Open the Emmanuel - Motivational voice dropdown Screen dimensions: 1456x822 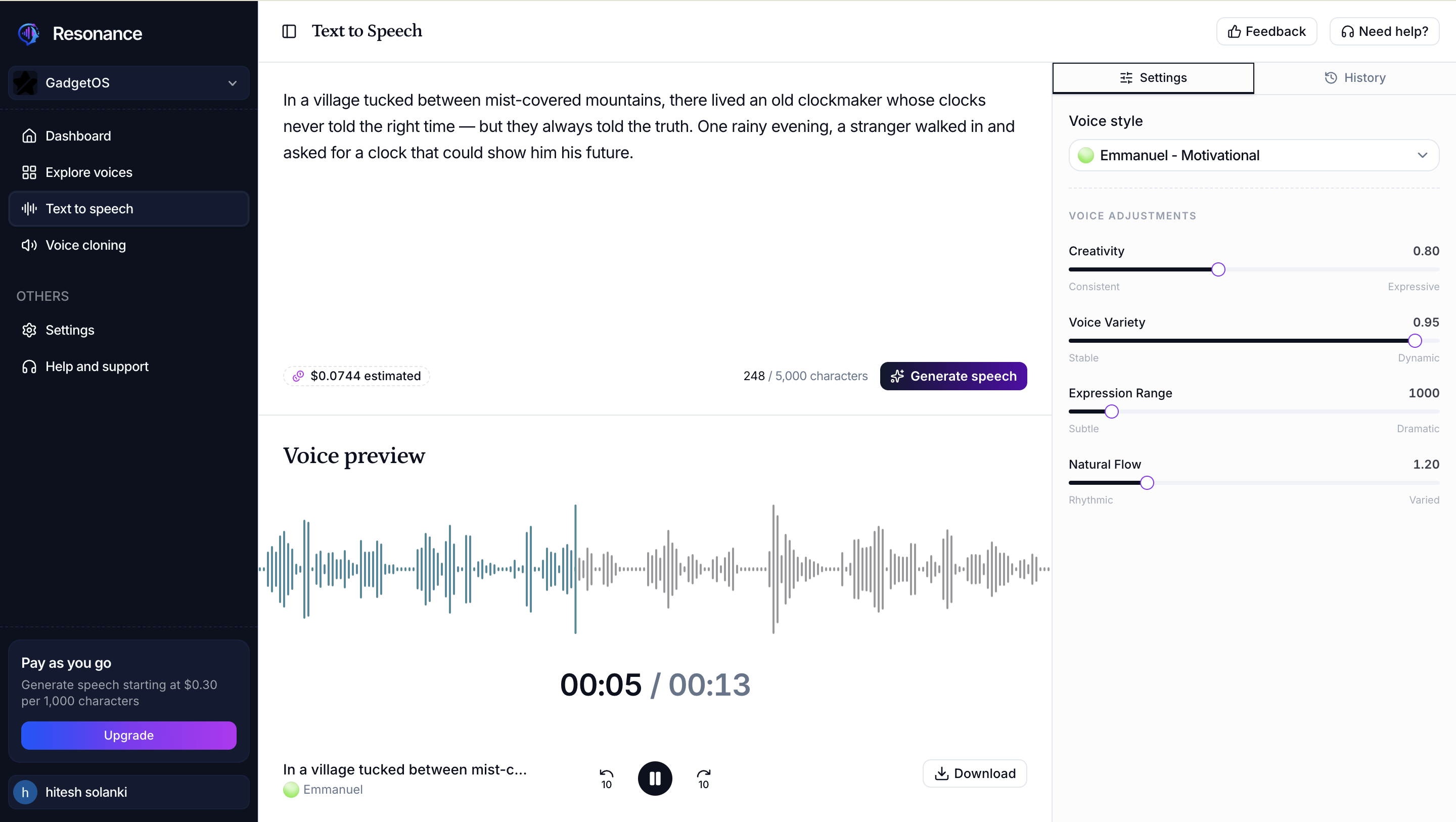[x=1254, y=156]
